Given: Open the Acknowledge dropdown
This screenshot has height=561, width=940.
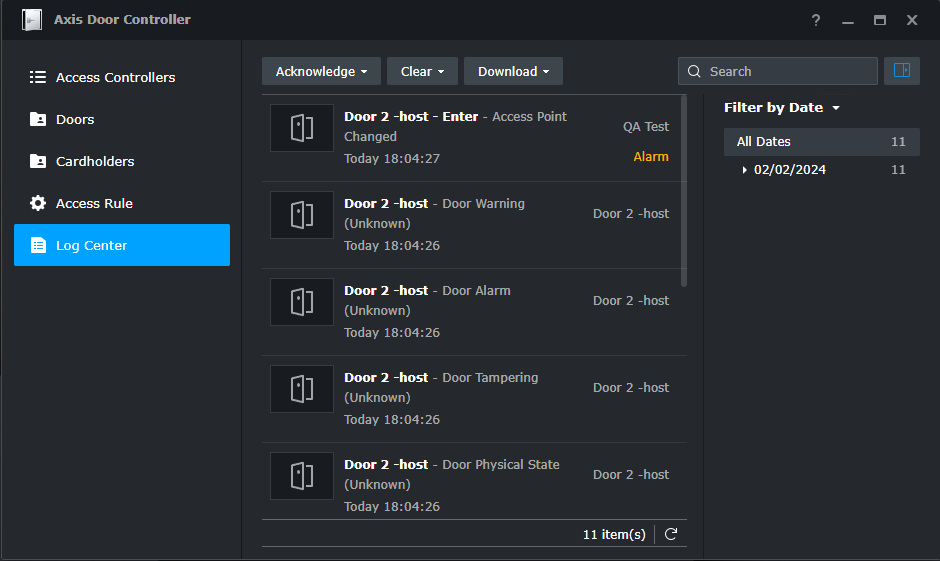Looking at the screenshot, I should 321,71.
